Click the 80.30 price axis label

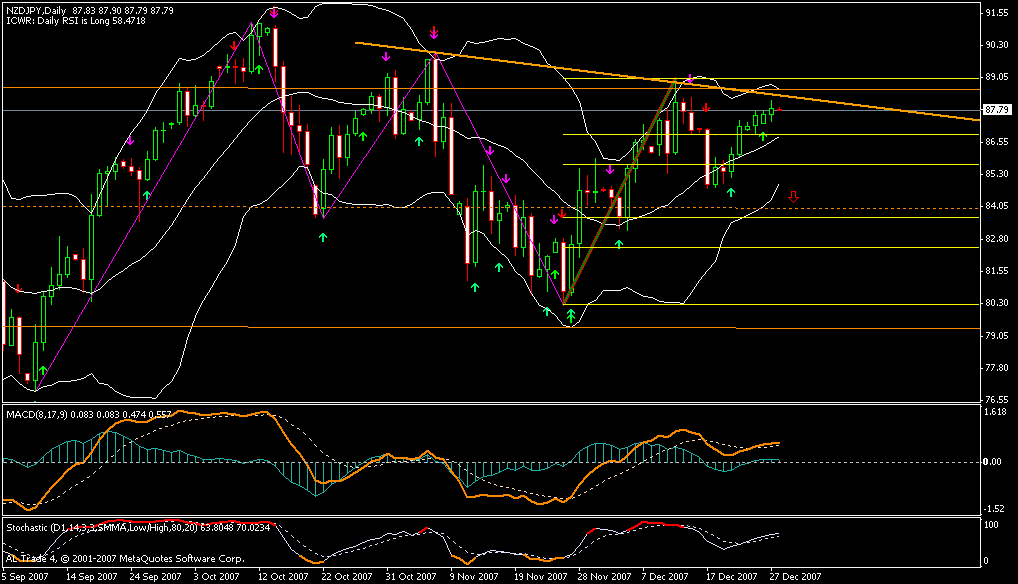click(997, 303)
